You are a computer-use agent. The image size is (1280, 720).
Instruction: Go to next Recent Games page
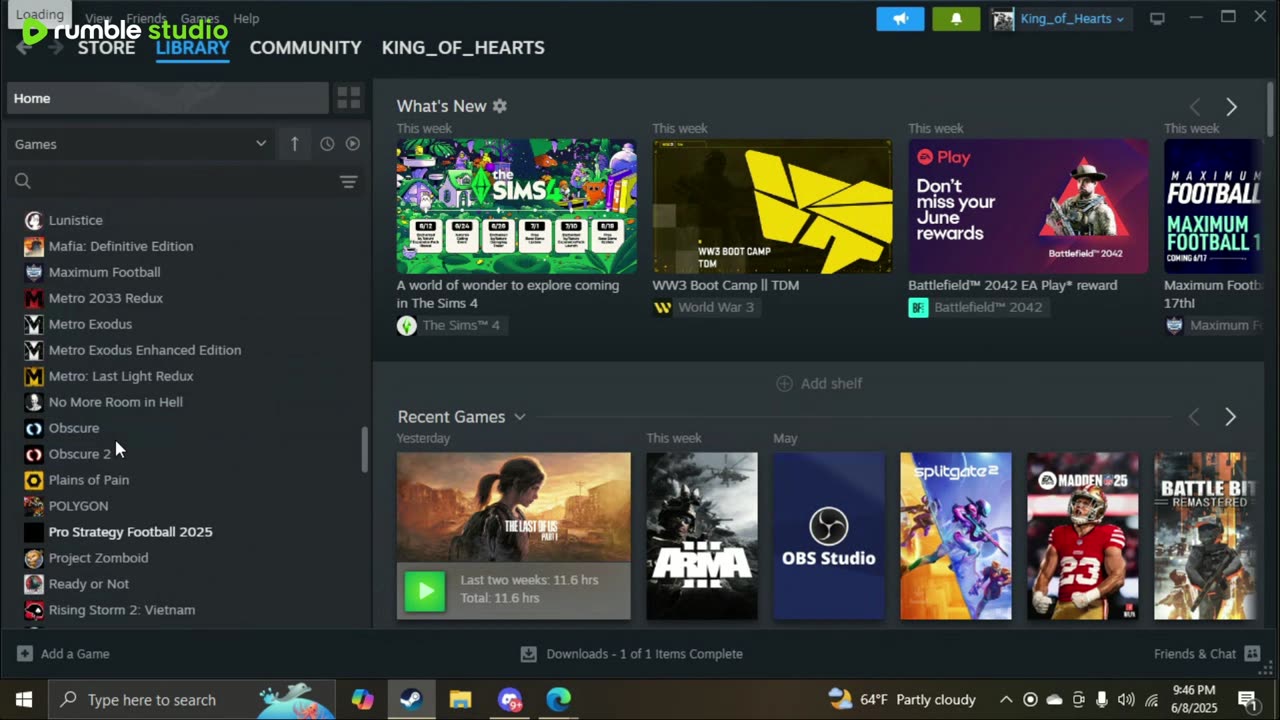1230,417
